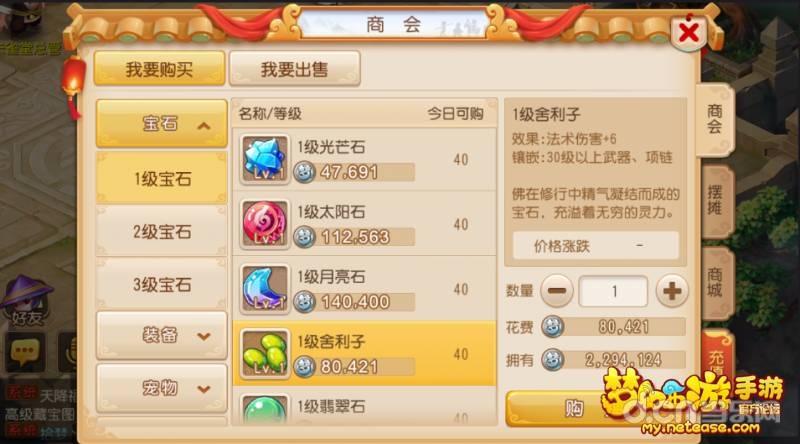800x444 pixels.
Task: Click the quantity input field
Action: 613,291
